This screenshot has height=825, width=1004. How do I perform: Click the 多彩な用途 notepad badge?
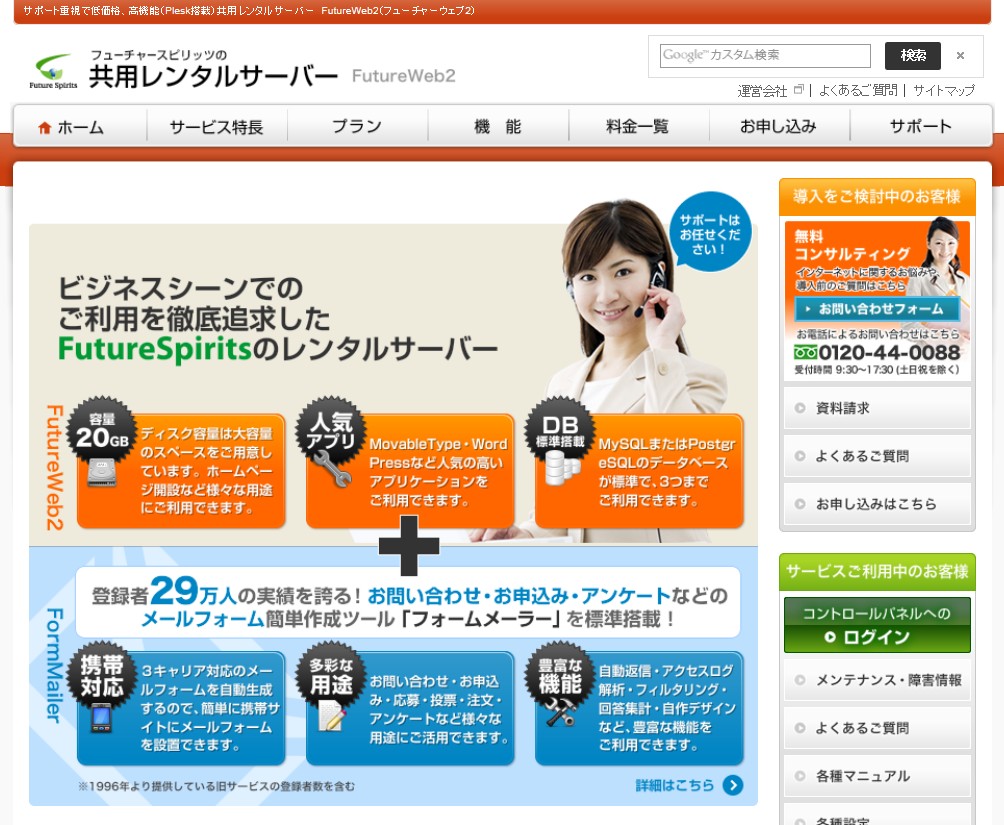[330, 687]
